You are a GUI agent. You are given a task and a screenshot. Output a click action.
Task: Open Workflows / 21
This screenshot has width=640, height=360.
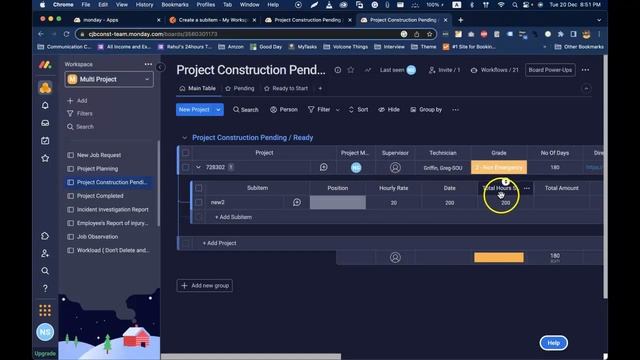point(494,70)
